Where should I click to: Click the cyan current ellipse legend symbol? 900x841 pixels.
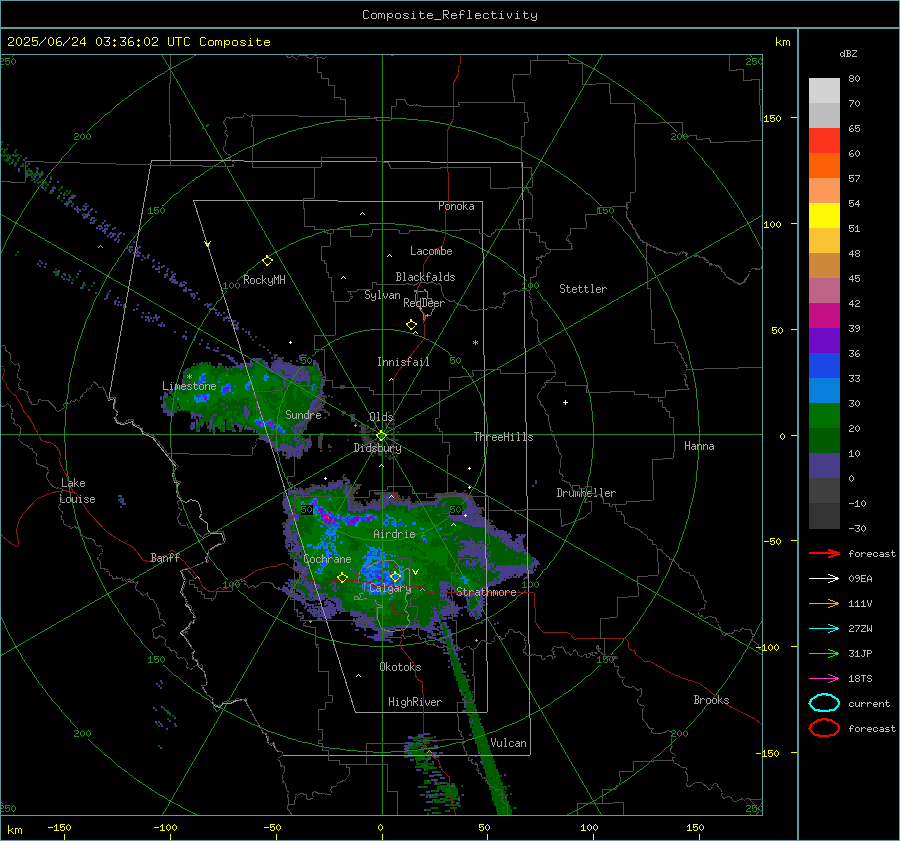[824, 703]
